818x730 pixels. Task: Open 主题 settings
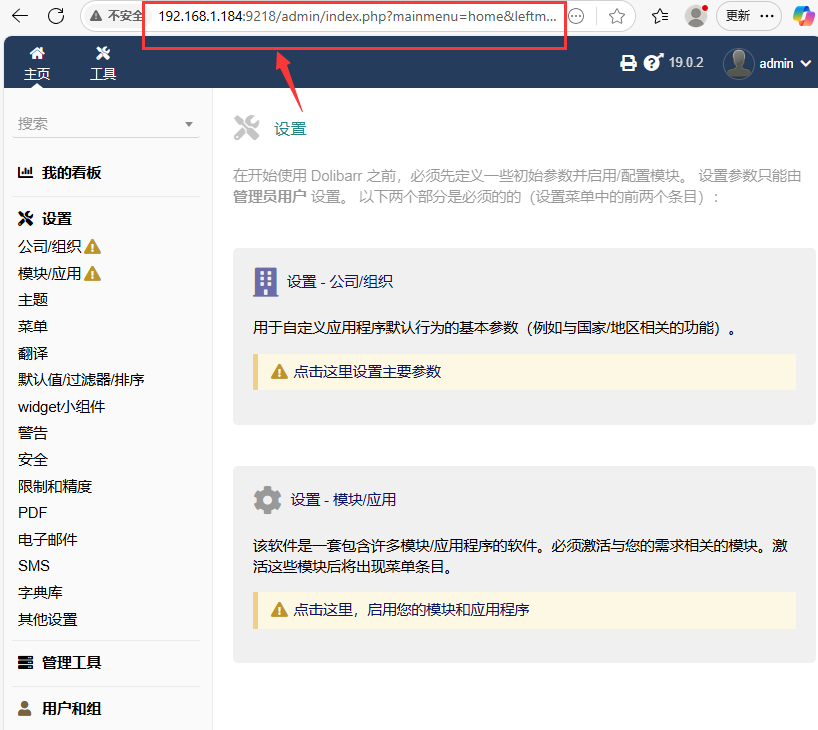coord(33,300)
